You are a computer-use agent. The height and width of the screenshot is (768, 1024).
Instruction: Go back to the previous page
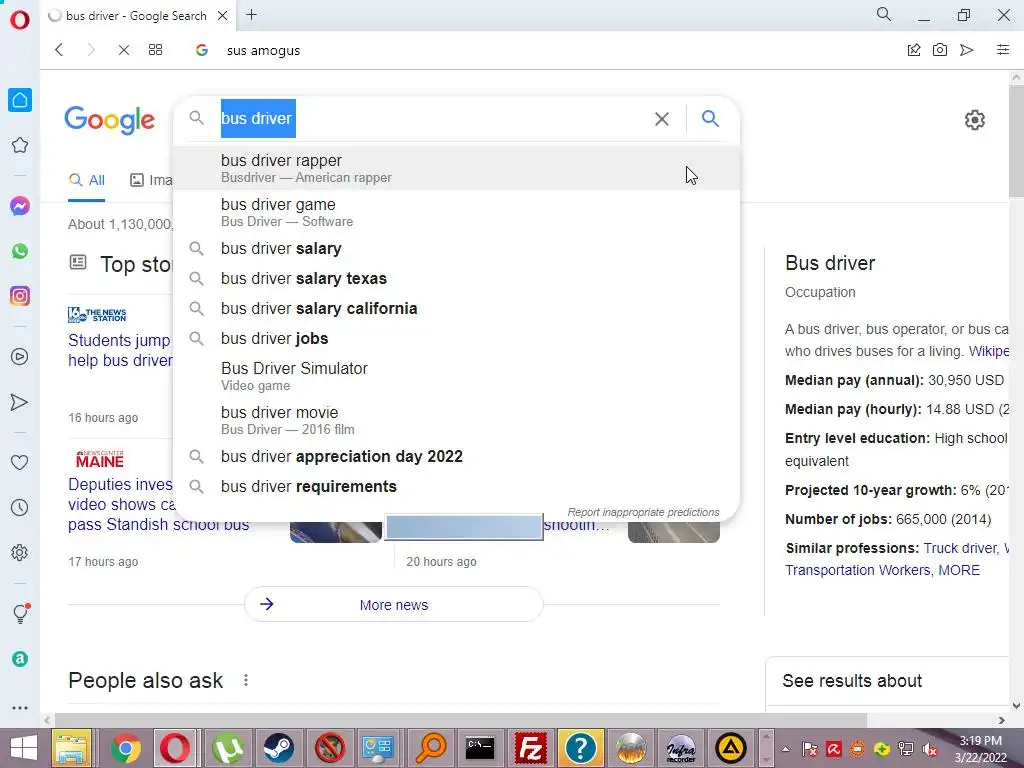[59, 50]
